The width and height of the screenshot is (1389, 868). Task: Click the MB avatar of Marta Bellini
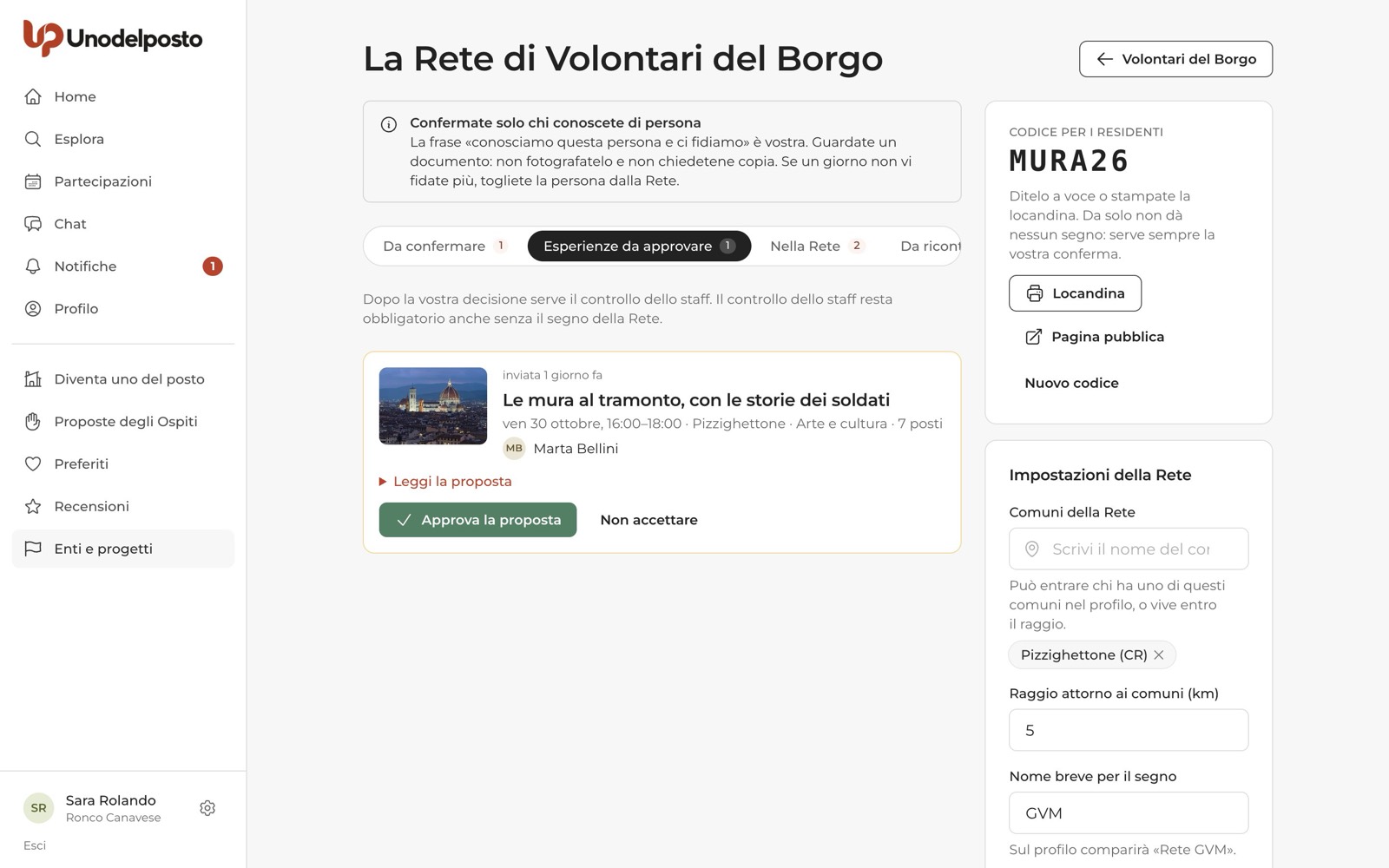click(x=514, y=449)
